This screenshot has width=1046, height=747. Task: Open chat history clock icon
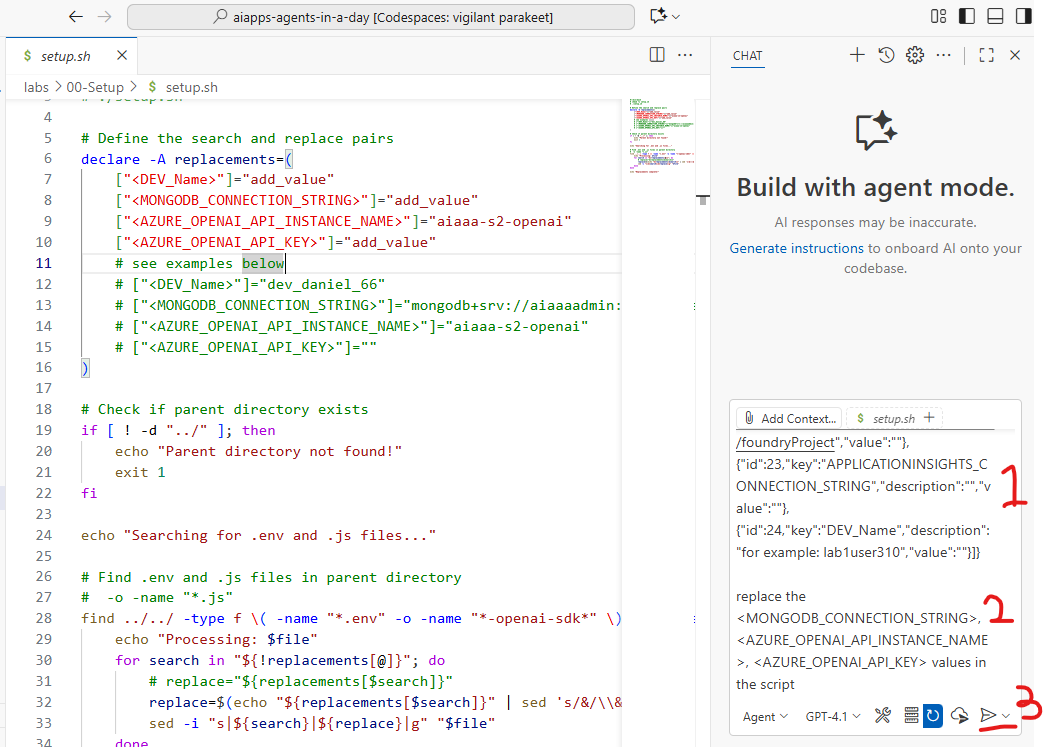click(x=886, y=56)
